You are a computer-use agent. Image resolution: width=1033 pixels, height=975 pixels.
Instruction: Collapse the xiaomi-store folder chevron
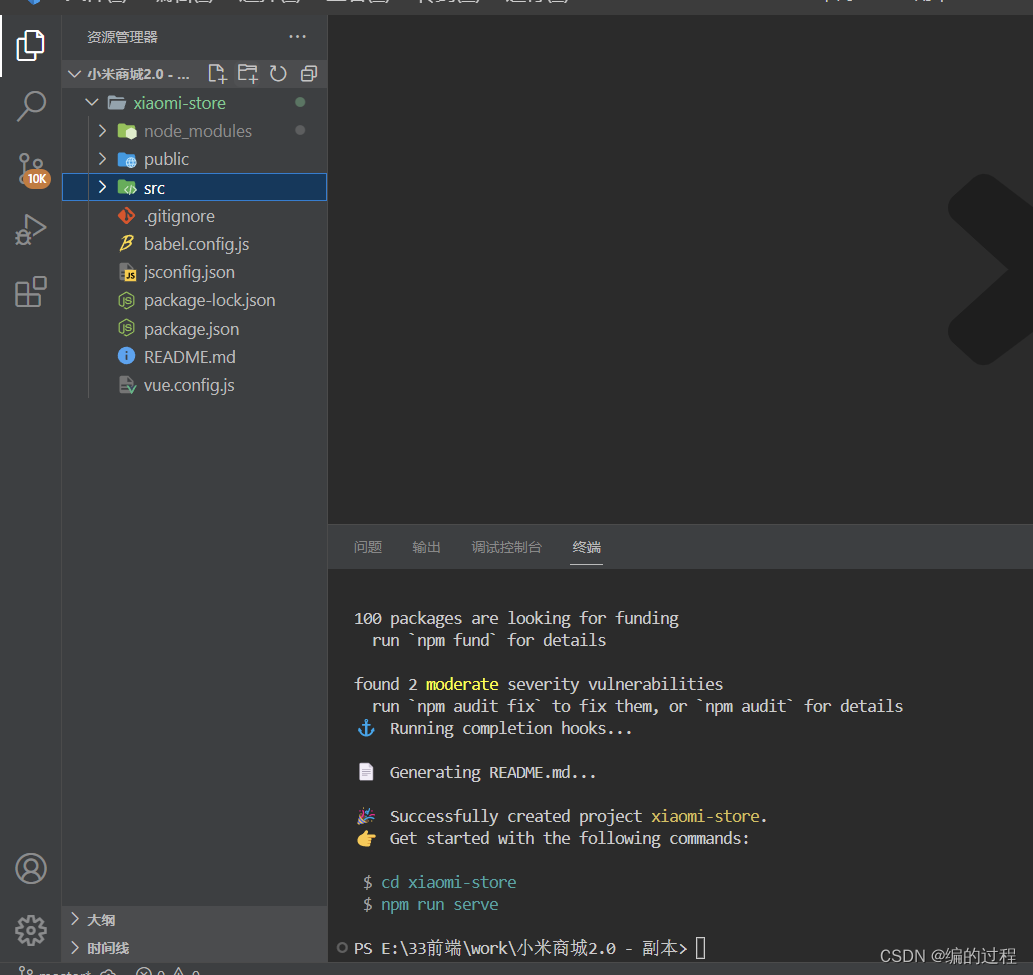point(92,102)
